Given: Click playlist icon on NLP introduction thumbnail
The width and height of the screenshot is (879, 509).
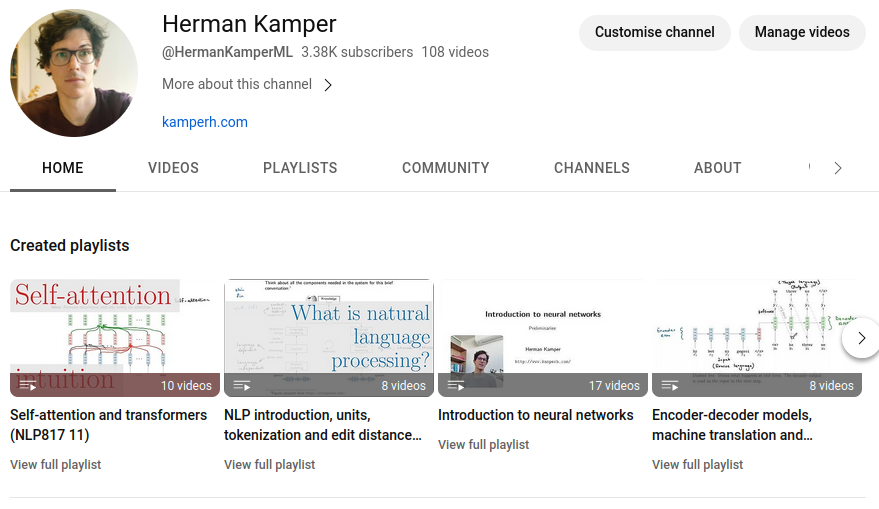Looking at the screenshot, I should [242, 386].
